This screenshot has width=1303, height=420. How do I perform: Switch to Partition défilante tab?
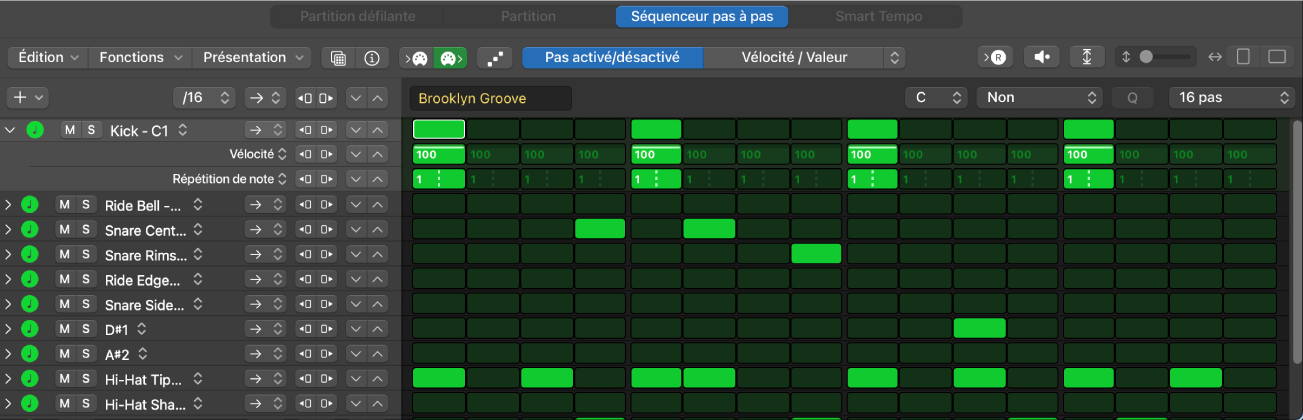coord(357,16)
